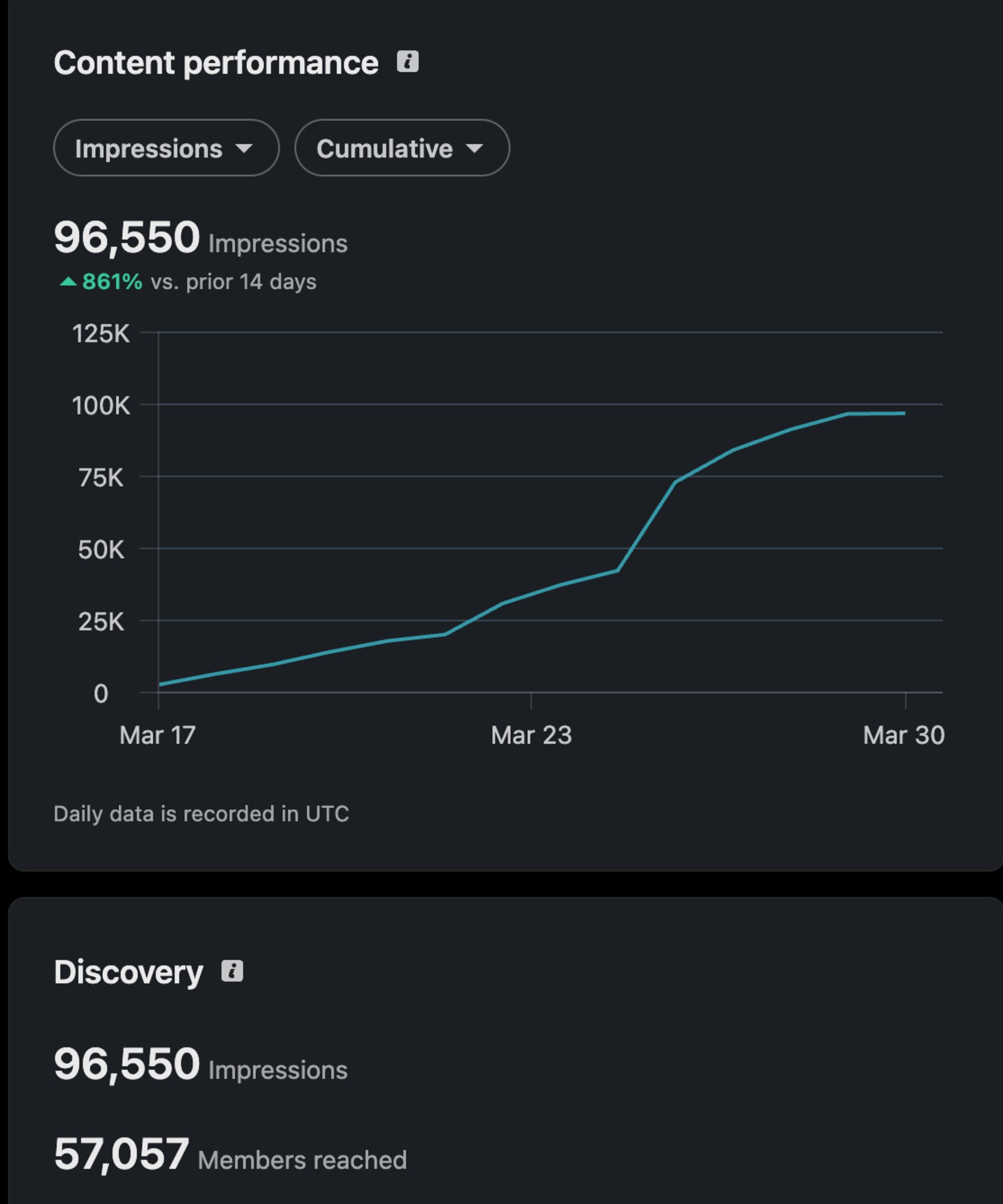Click the 125K y-axis label

point(101,334)
